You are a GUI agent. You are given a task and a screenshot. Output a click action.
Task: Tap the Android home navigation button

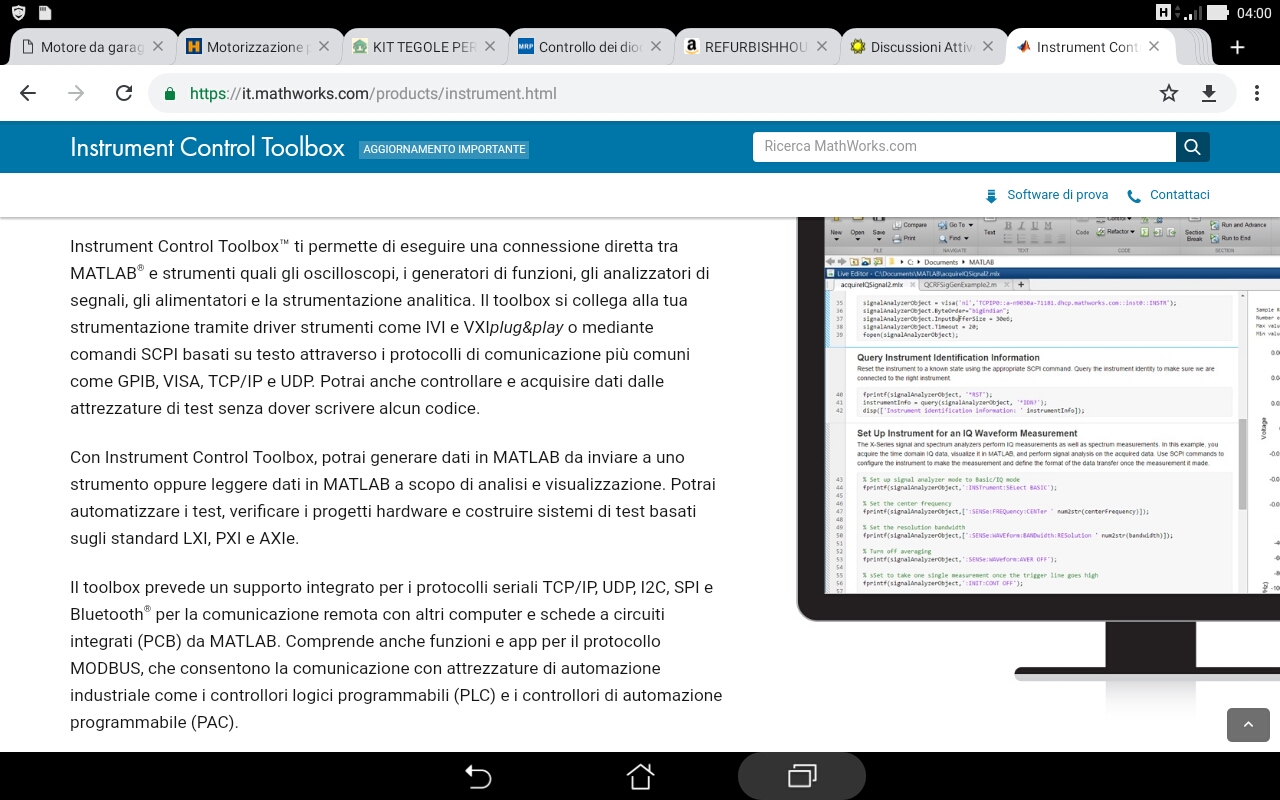tap(640, 776)
